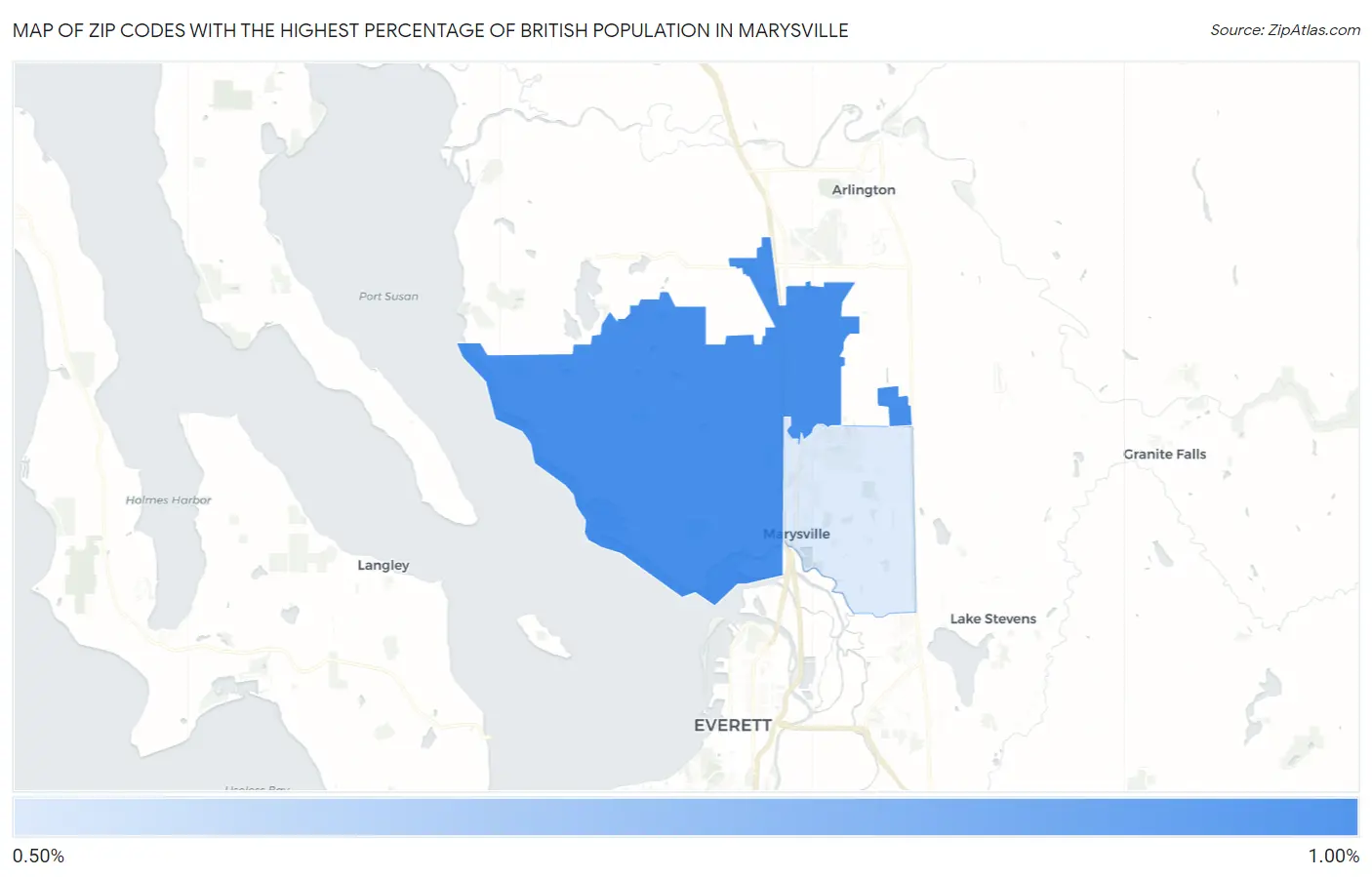Click the Granite Falls label
1372x877 pixels.
coord(1164,454)
